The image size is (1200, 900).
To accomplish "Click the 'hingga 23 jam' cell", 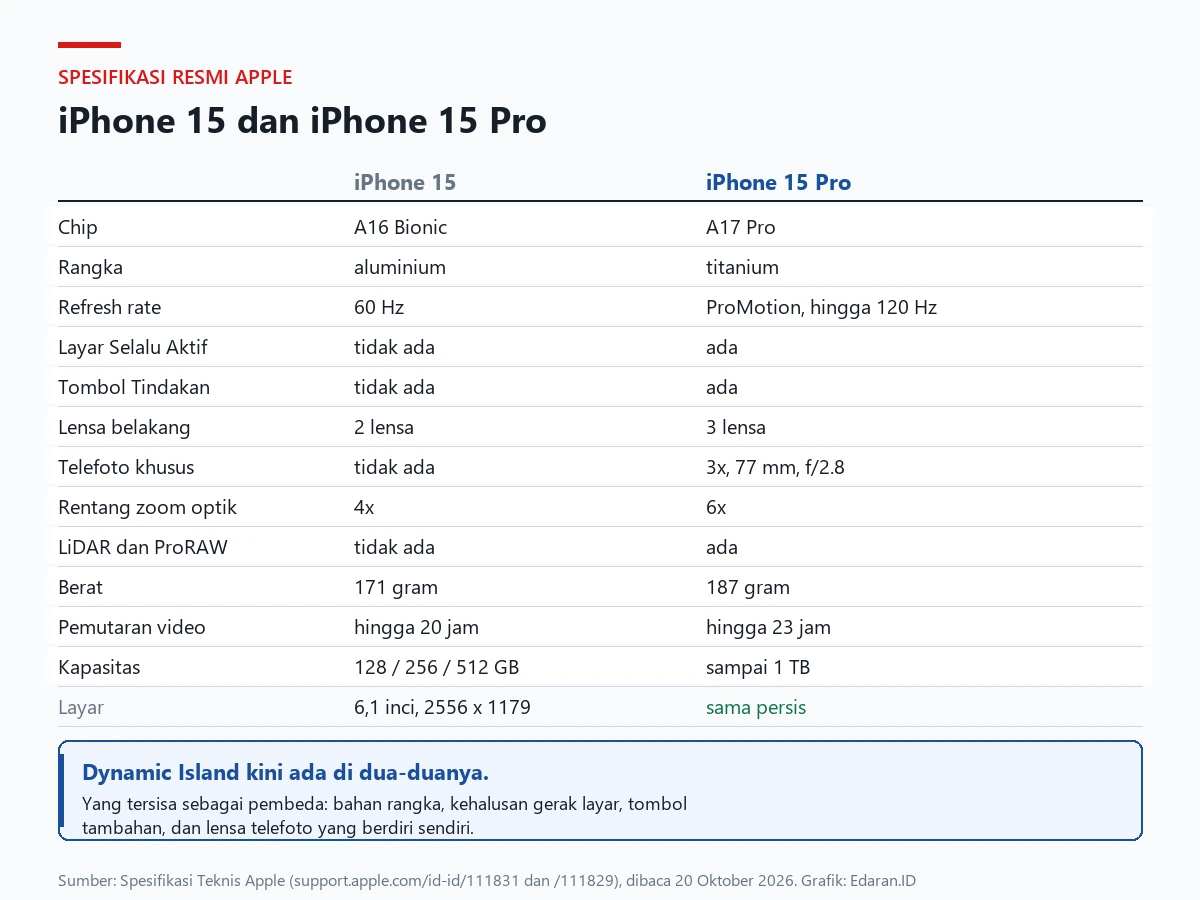I will point(768,627).
